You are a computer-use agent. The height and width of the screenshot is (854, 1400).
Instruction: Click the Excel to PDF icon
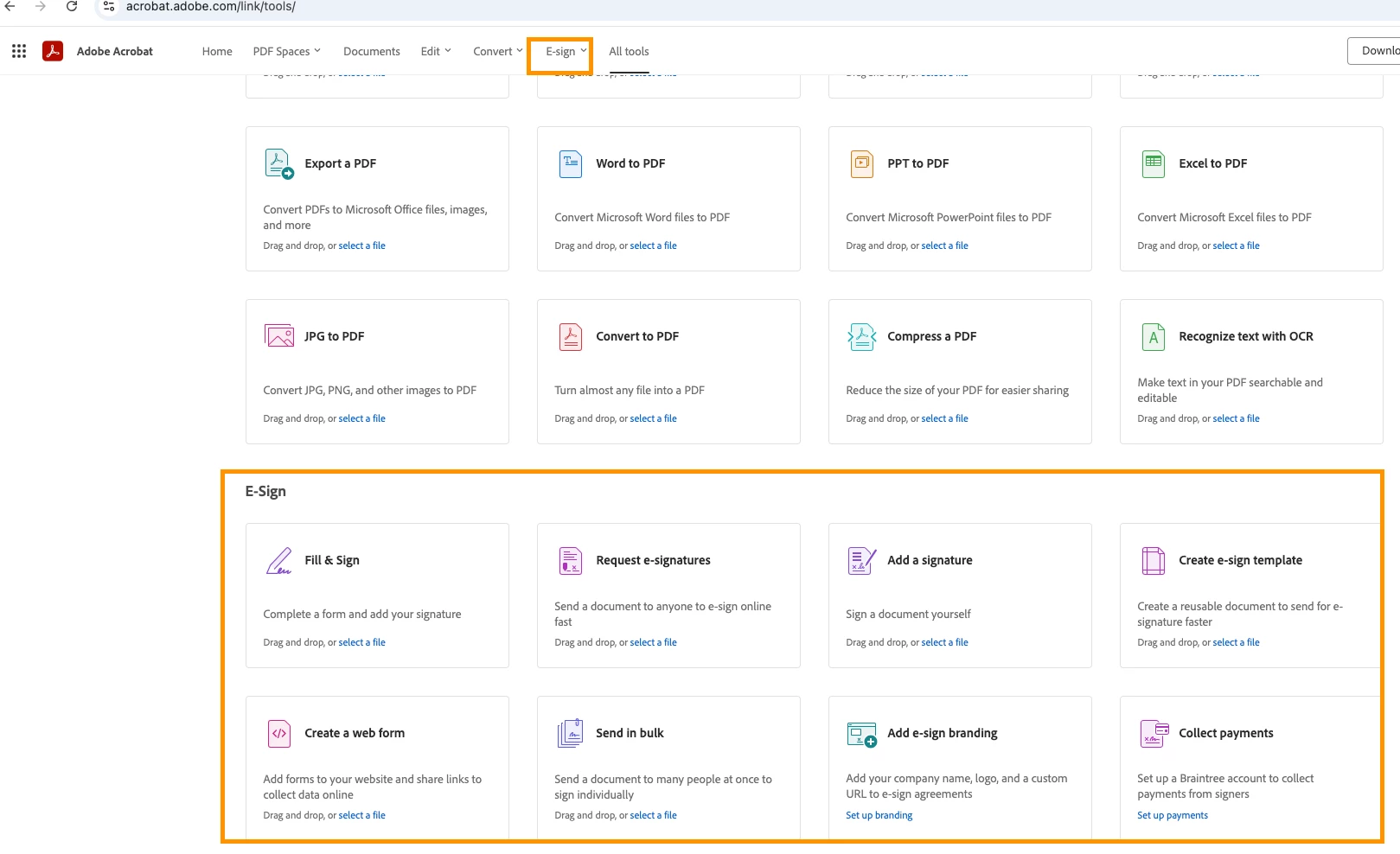tap(1154, 163)
